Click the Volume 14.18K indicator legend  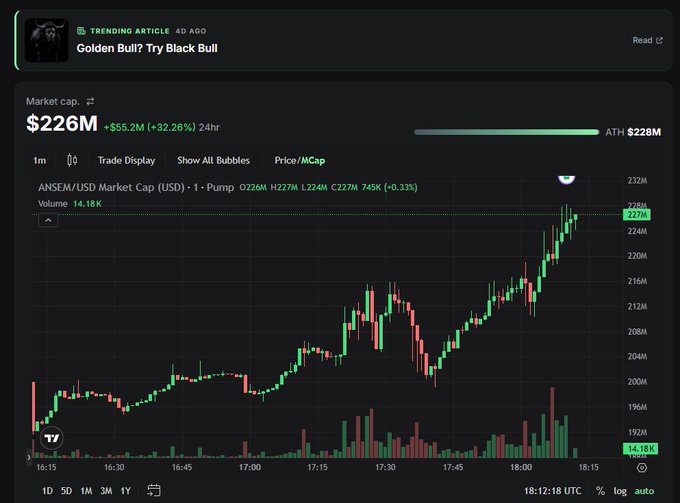(x=70, y=204)
